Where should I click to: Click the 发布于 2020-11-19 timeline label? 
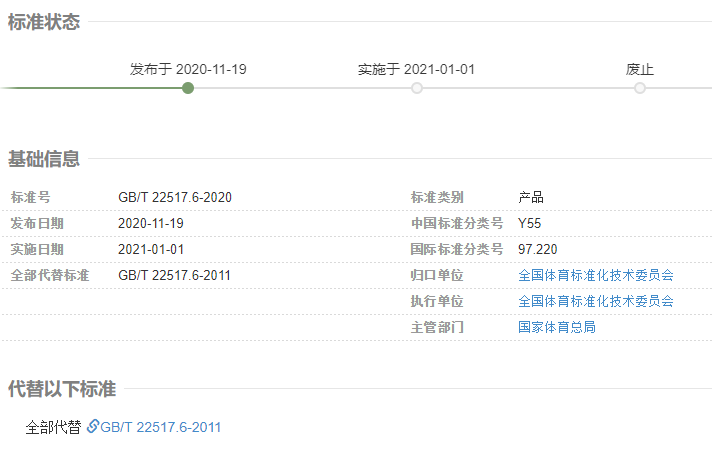[188, 69]
